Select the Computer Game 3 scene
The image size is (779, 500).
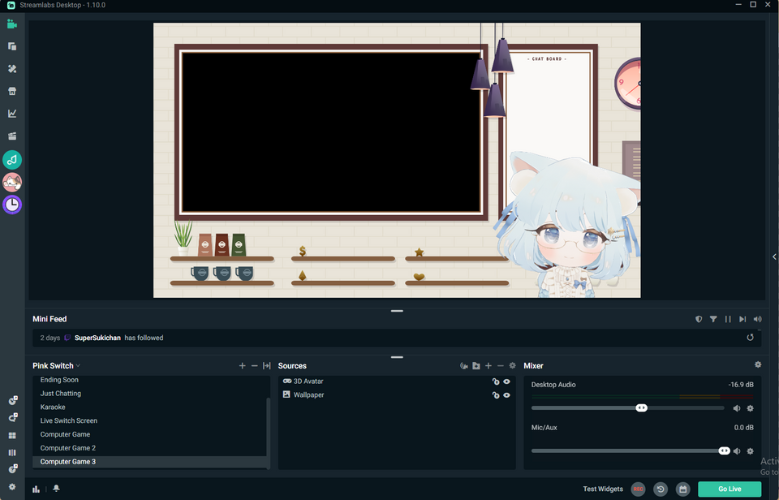(x=150, y=462)
